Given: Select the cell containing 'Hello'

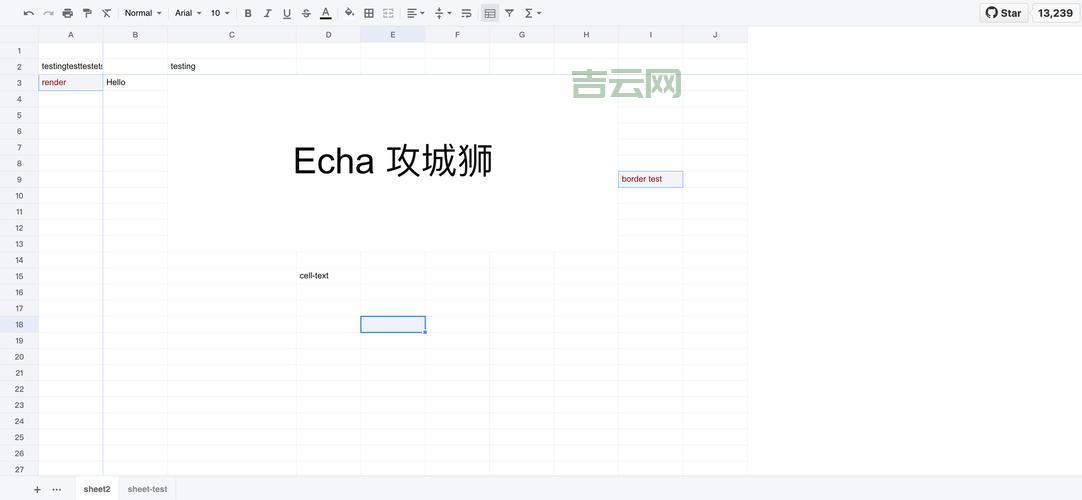Looking at the screenshot, I should click(135, 83).
